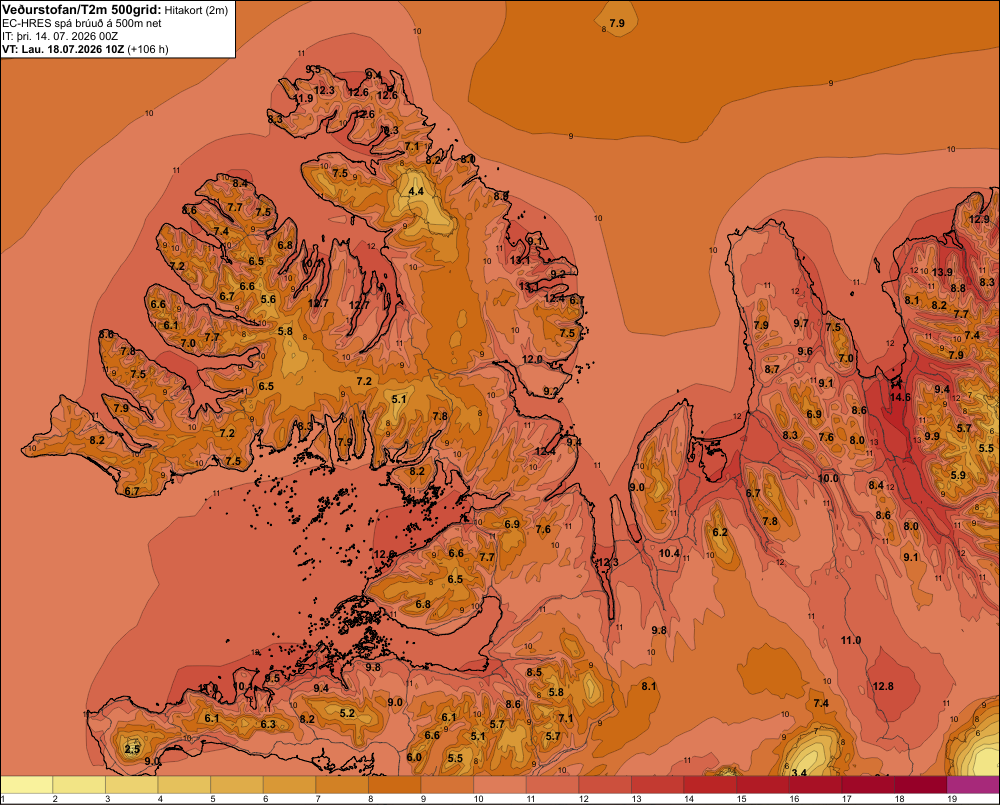
Task: Click the '9.9' temperature value
Action: (932, 436)
